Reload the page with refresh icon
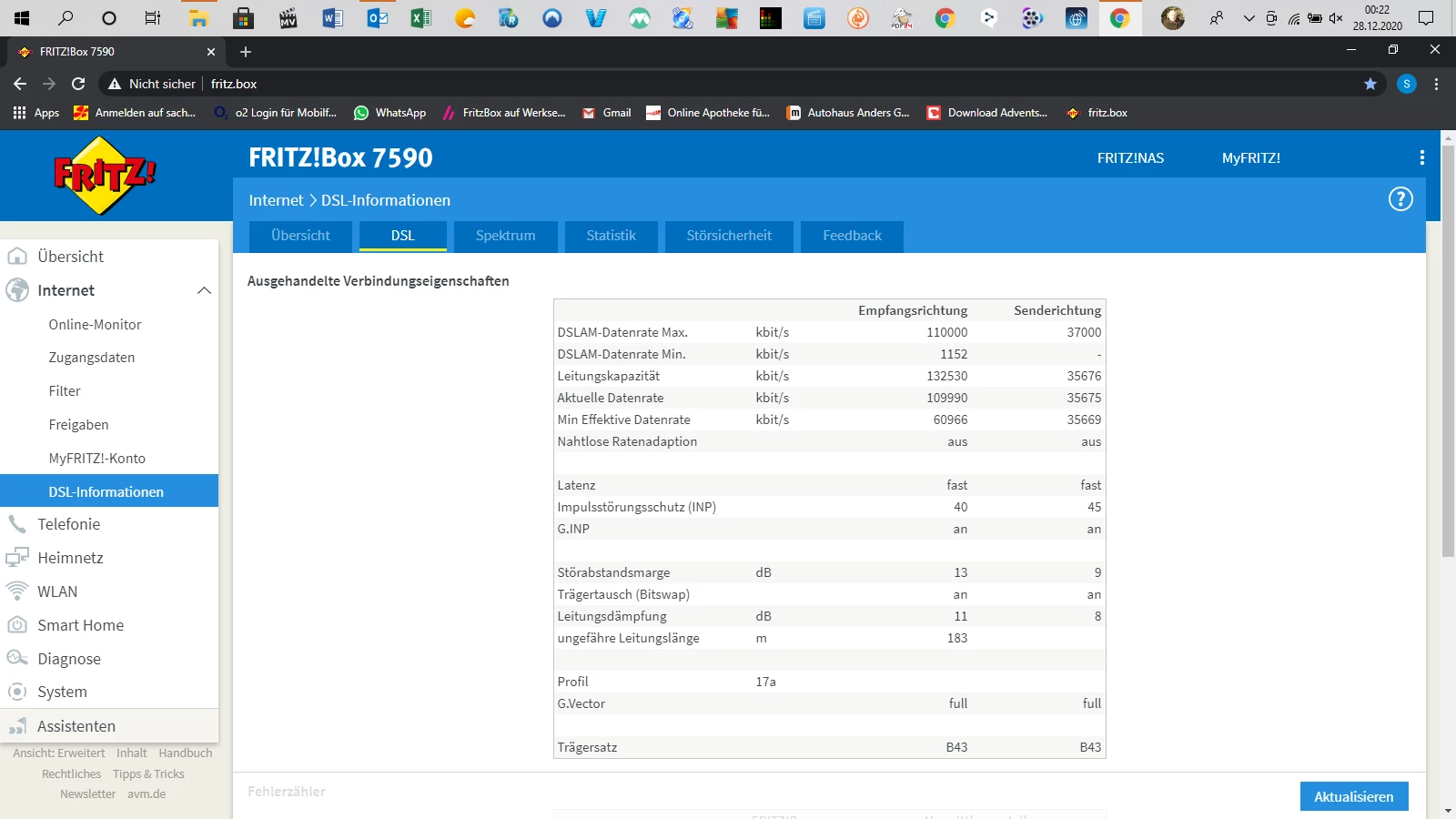 pos(78,84)
